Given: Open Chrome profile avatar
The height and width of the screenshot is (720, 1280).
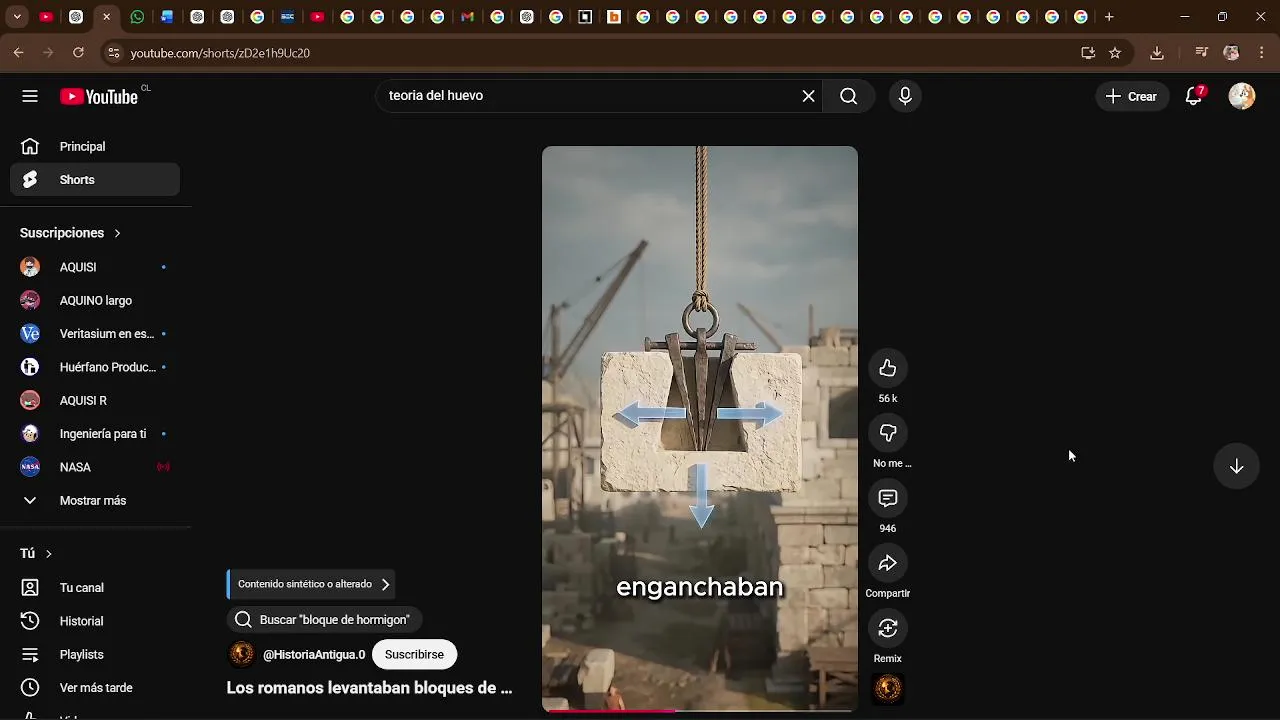Looking at the screenshot, I should tap(1232, 53).
